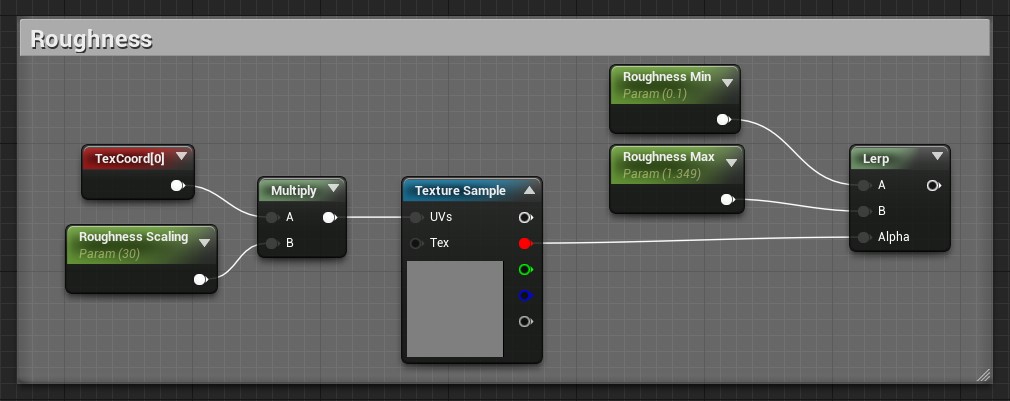Click the Texture Sample blue channel pin
This screenshot has width=1010, height=401.
(x=526, y=295)
